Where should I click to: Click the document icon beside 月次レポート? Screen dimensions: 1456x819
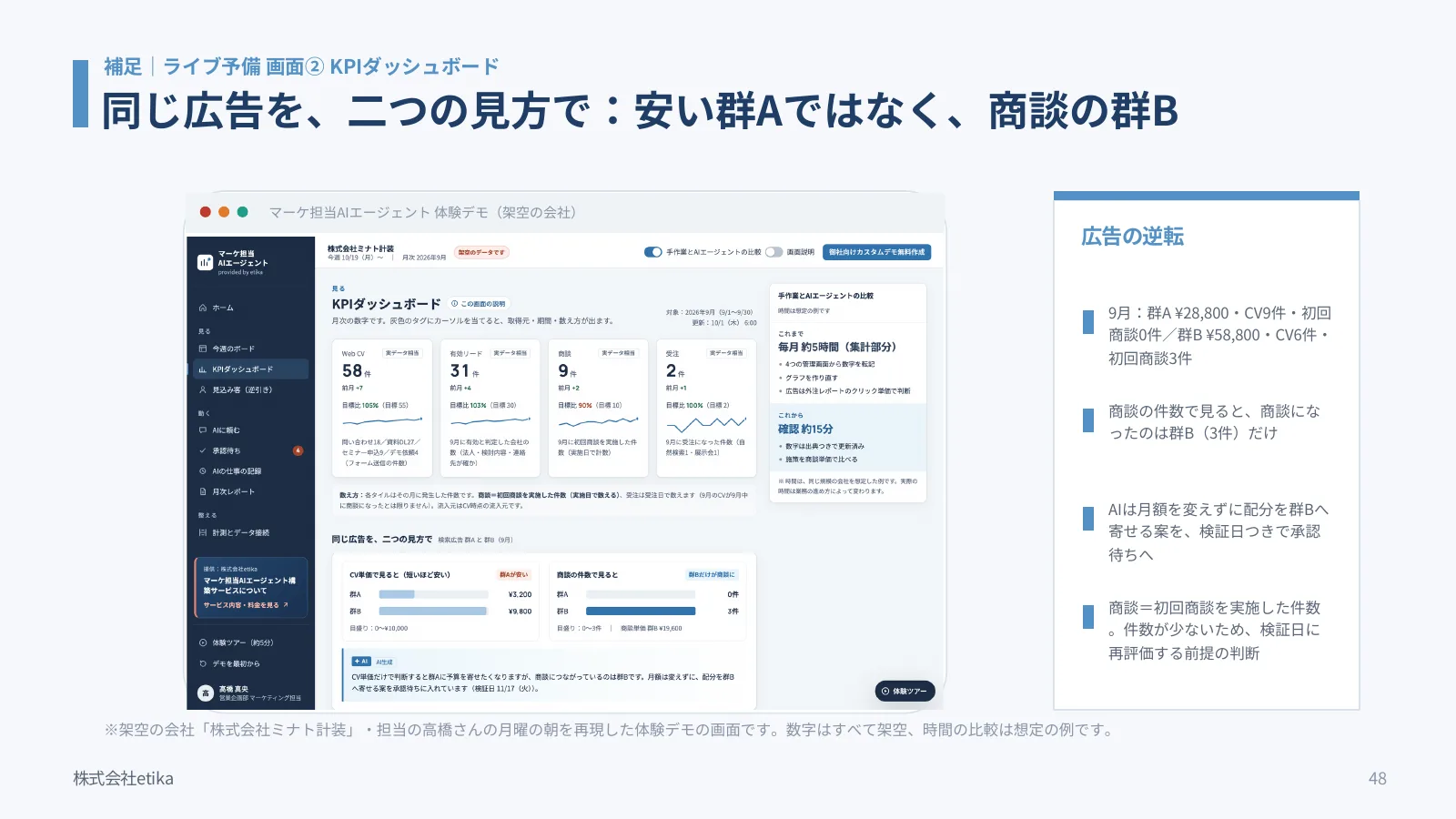point(203,491)
